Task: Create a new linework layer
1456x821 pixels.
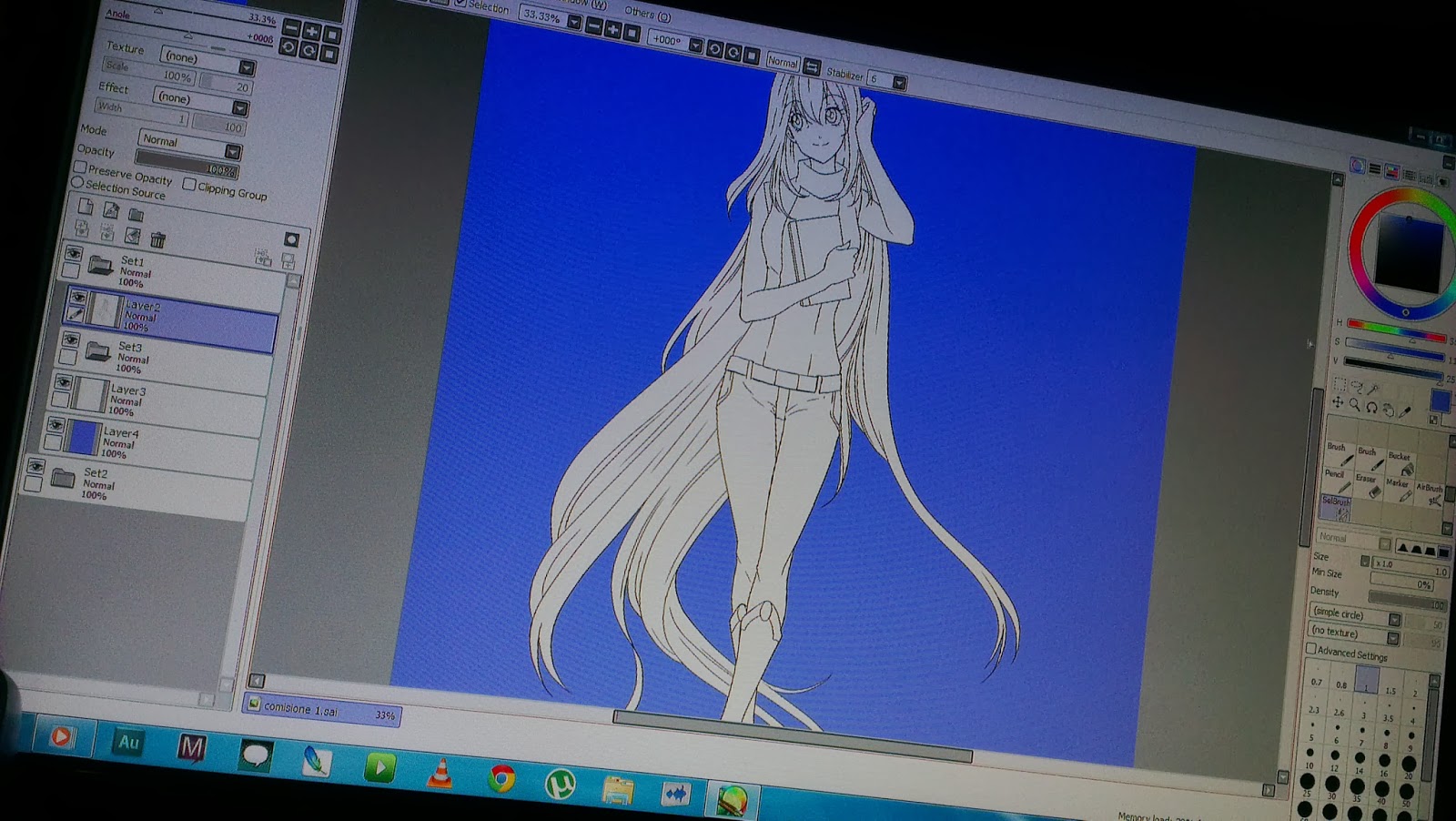Action: pos(111,211)
